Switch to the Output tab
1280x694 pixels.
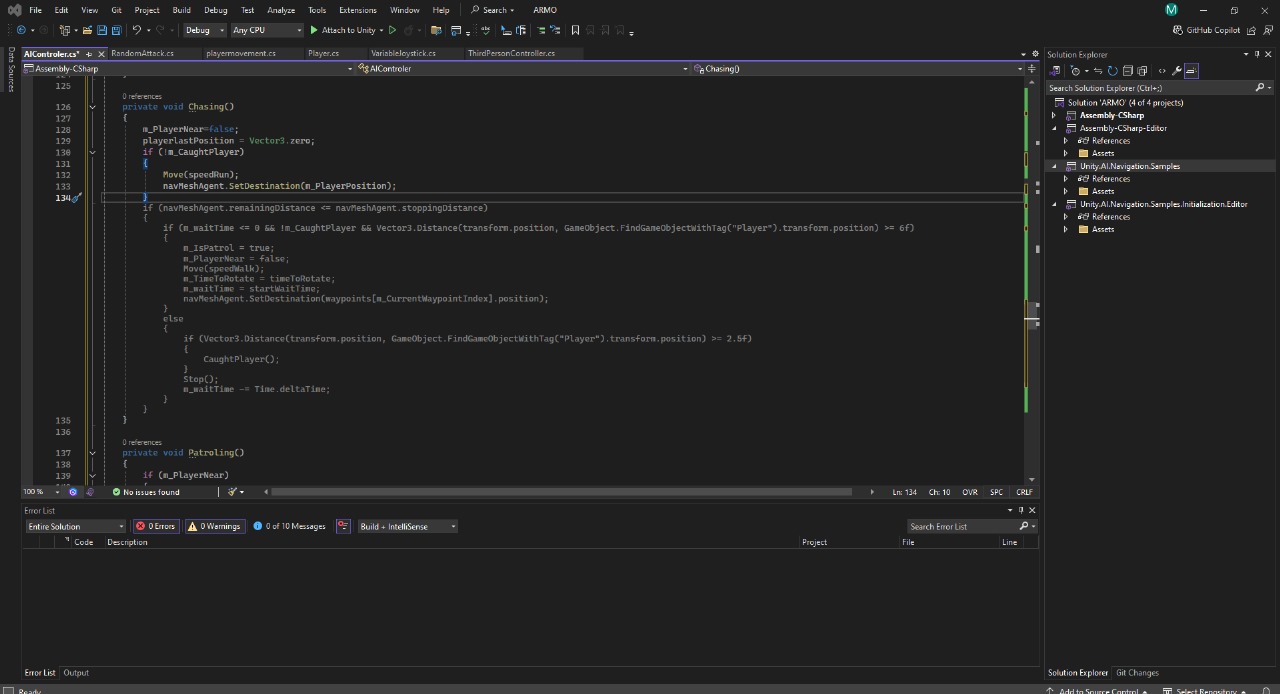tap(76, 673)
